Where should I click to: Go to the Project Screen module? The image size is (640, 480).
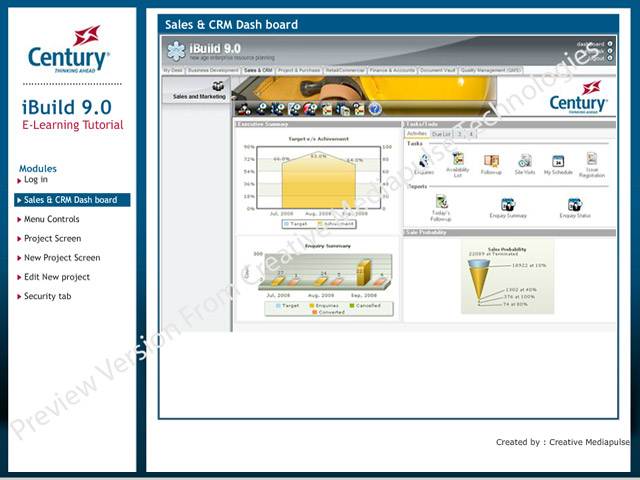(x=52, y=239)
